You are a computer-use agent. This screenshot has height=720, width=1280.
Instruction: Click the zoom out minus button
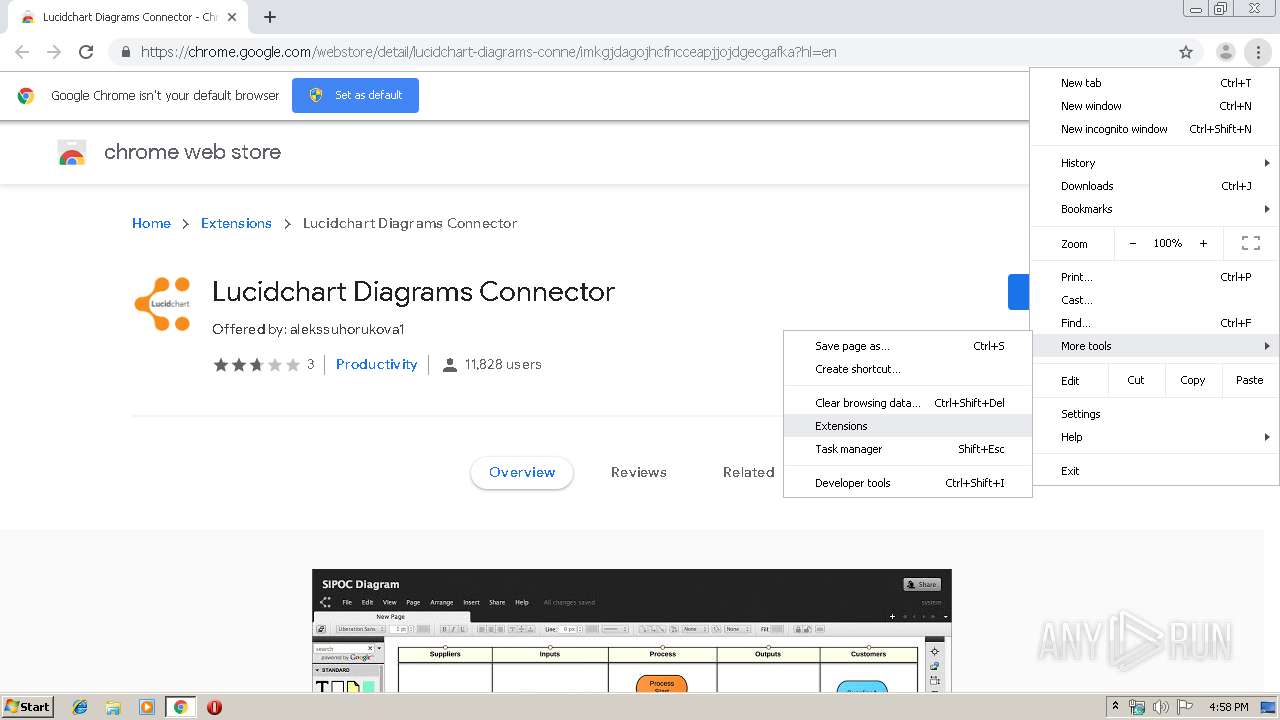point(1132,243)
